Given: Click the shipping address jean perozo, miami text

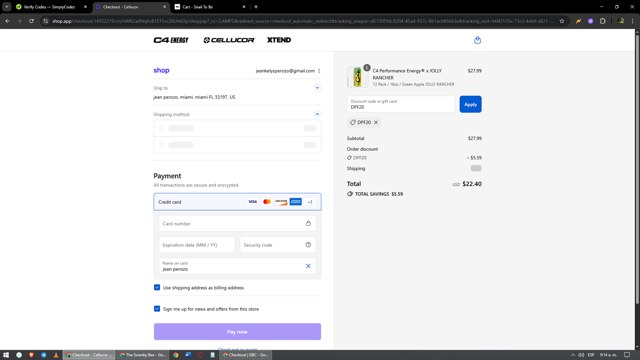Looking at the screenshot, I should coord(194,97).
